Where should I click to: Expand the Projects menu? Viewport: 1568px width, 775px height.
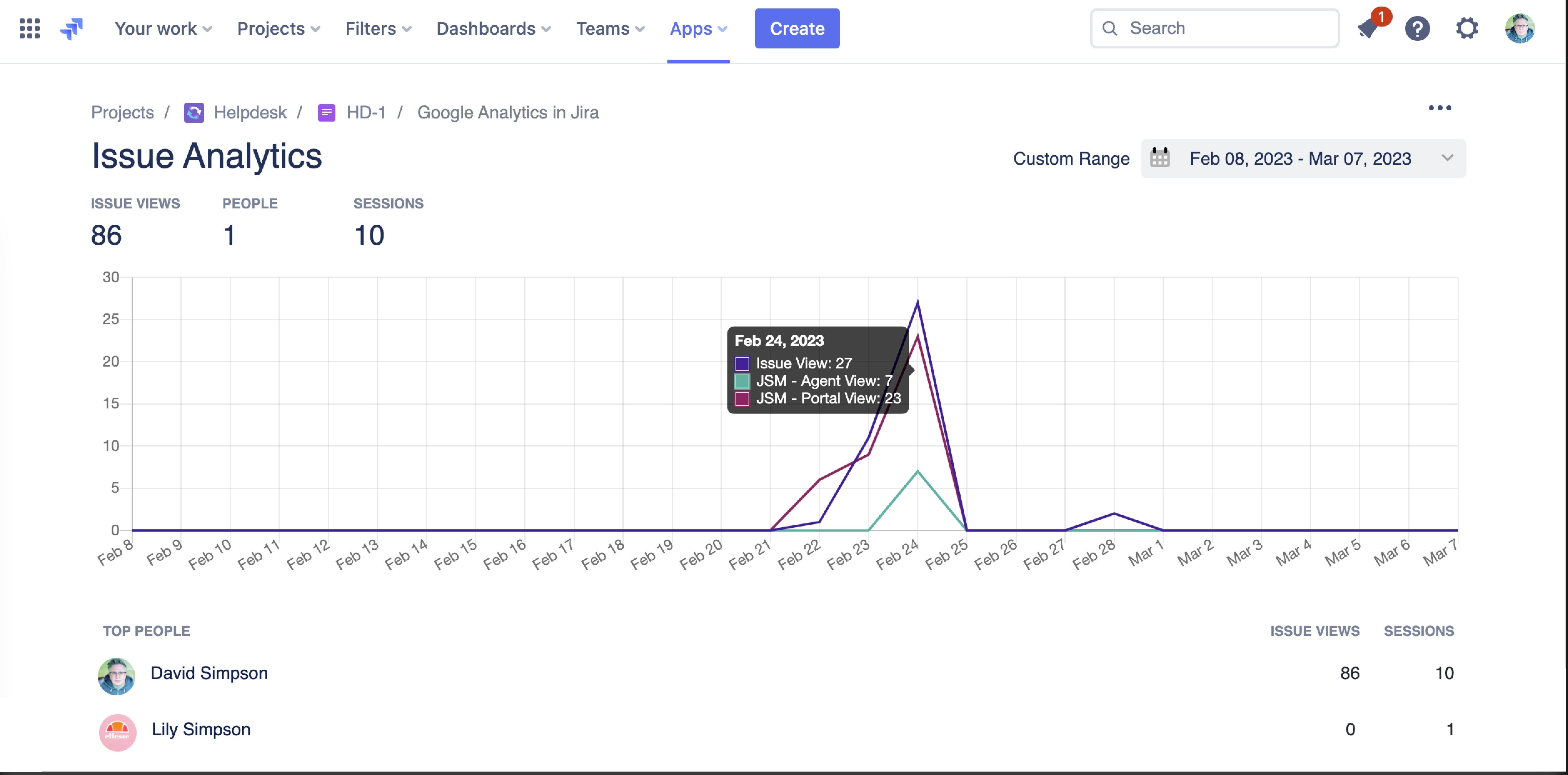(x=278, y=28)
